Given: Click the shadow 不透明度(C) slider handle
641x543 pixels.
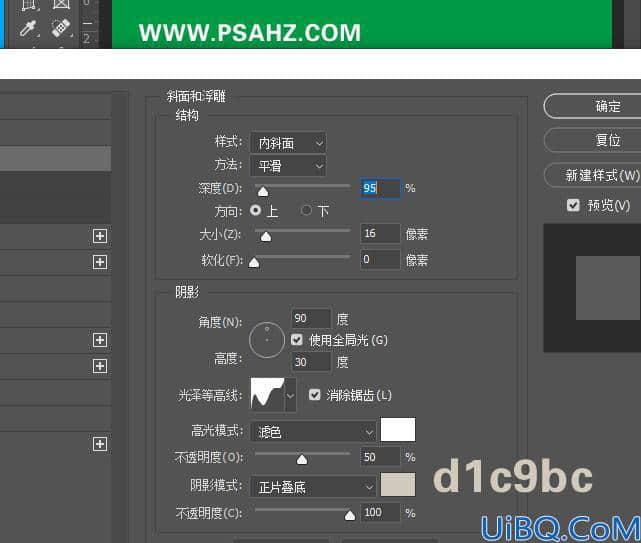Looking at the screenshot, I should click(x=350, y=515).
